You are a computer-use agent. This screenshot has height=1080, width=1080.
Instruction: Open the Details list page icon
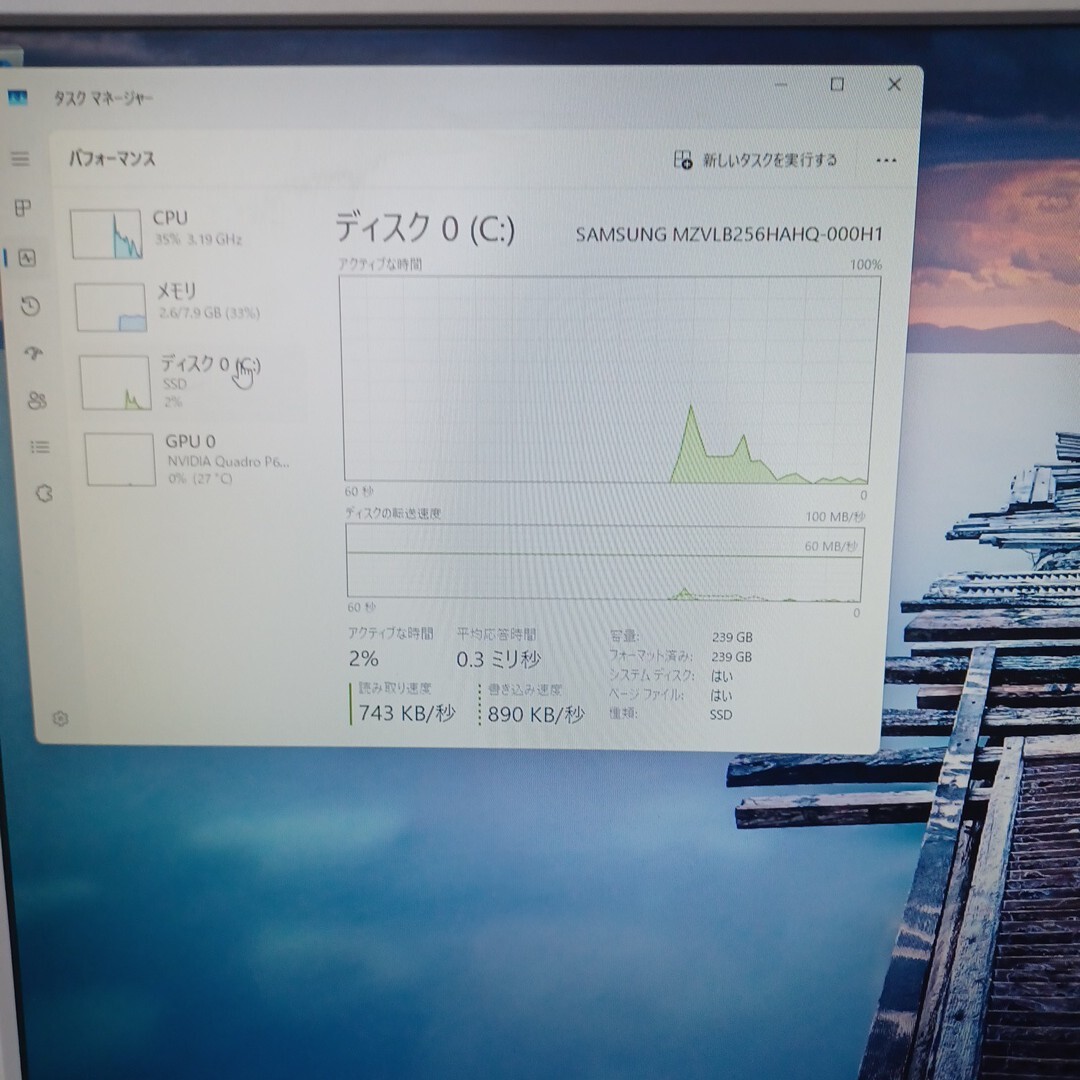pos(40,447)
